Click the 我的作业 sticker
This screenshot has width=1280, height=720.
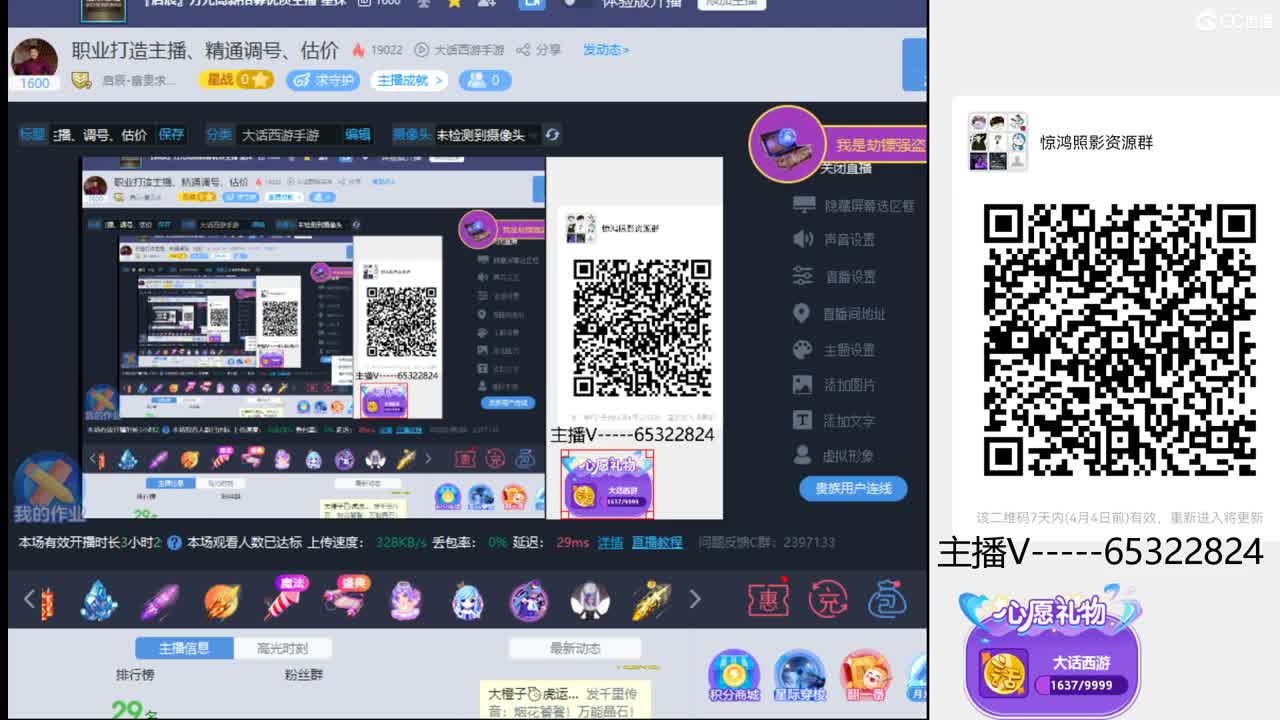[x=49, y=487]
